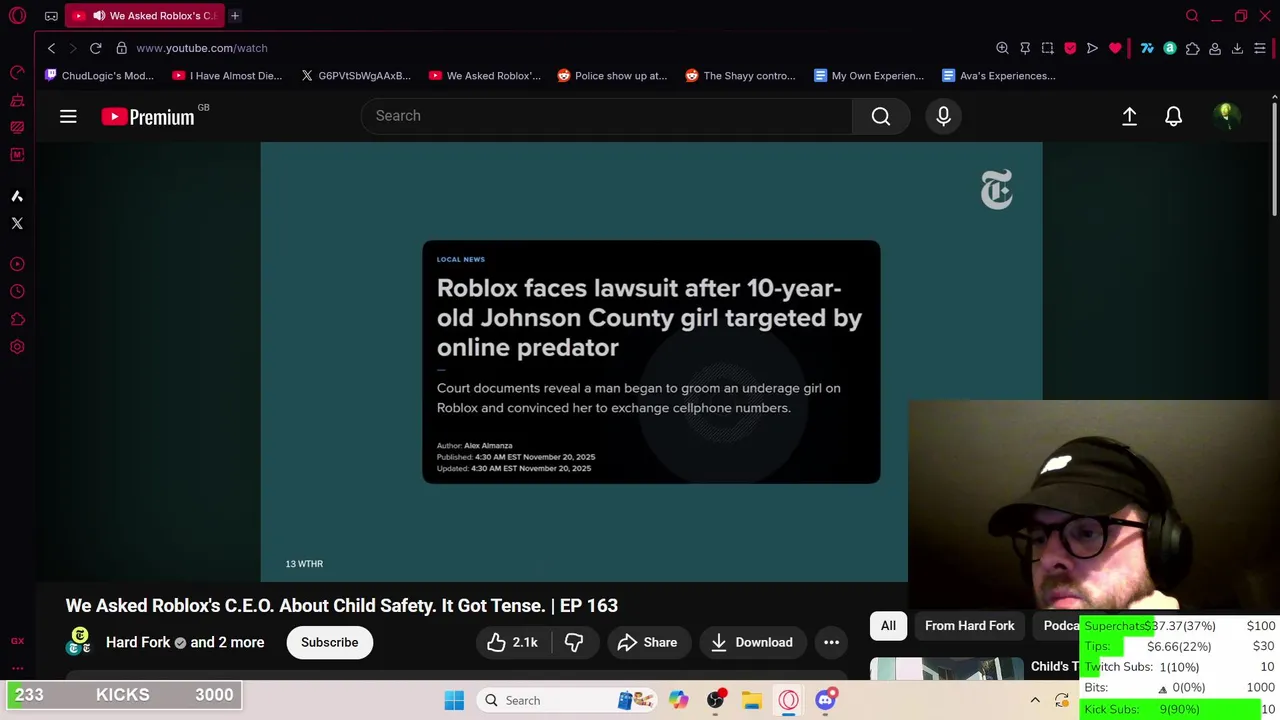Open the striped monitor icon in sidebar
Viewport: 1280px width, 720px height.
[17, 127]
